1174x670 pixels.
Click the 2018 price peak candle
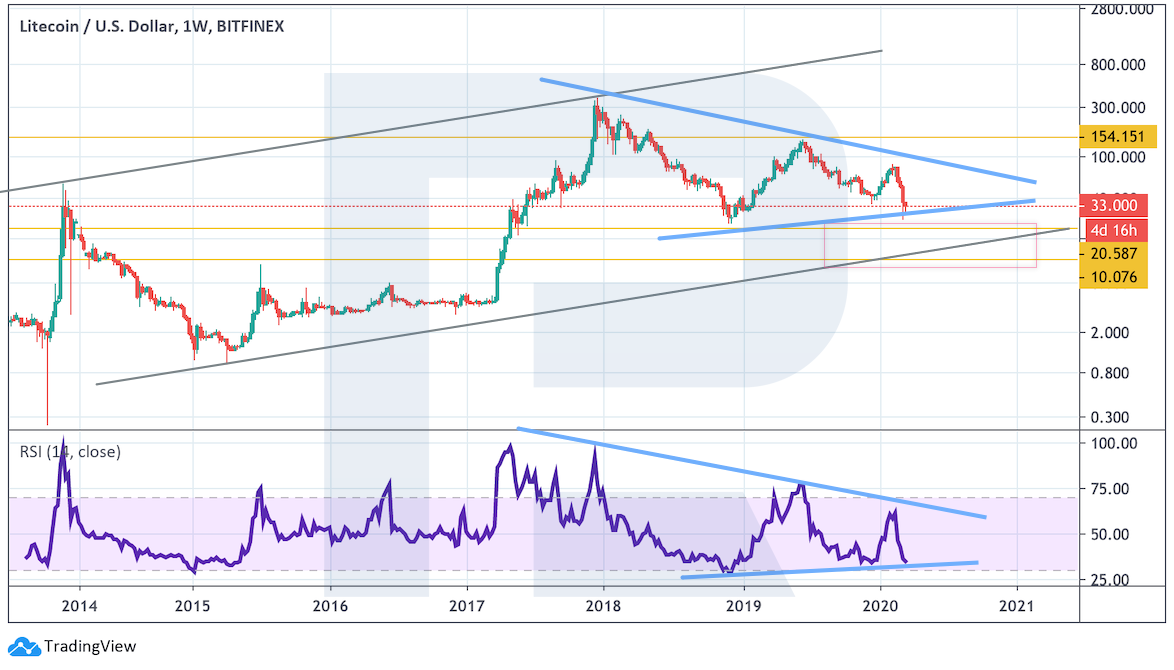coord(597,110)
